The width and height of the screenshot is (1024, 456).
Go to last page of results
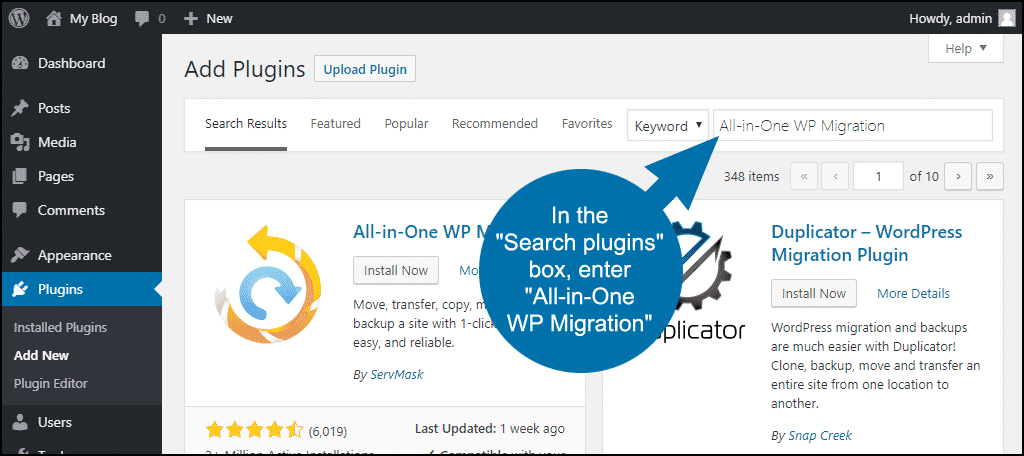pos(989,176)
